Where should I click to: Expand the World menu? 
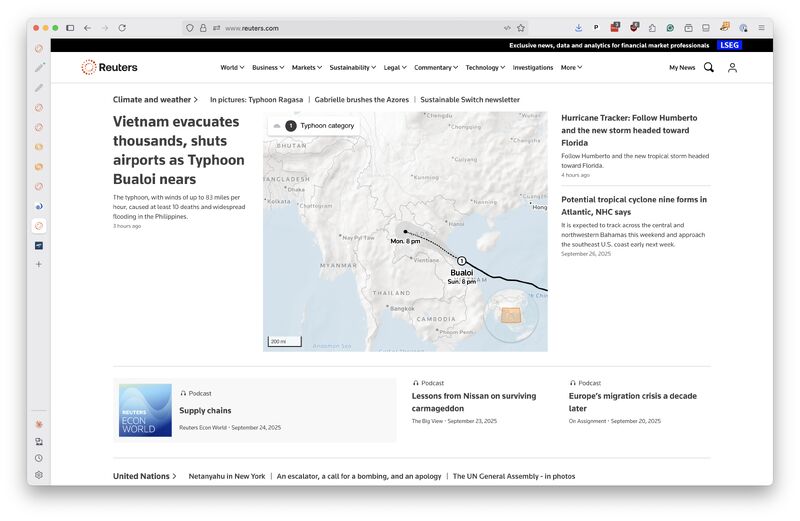232,67
